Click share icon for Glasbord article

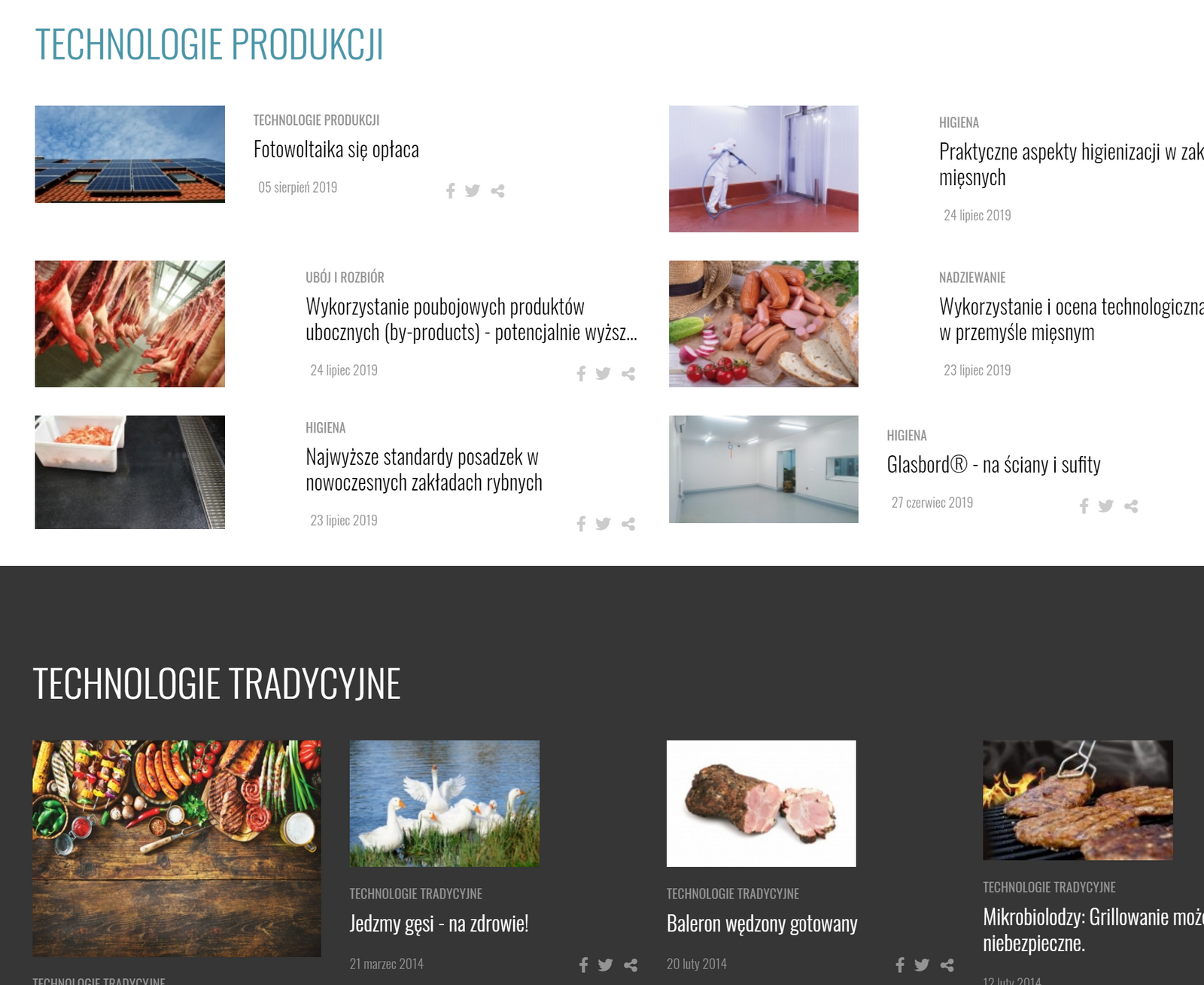(x=1131, y=506)
